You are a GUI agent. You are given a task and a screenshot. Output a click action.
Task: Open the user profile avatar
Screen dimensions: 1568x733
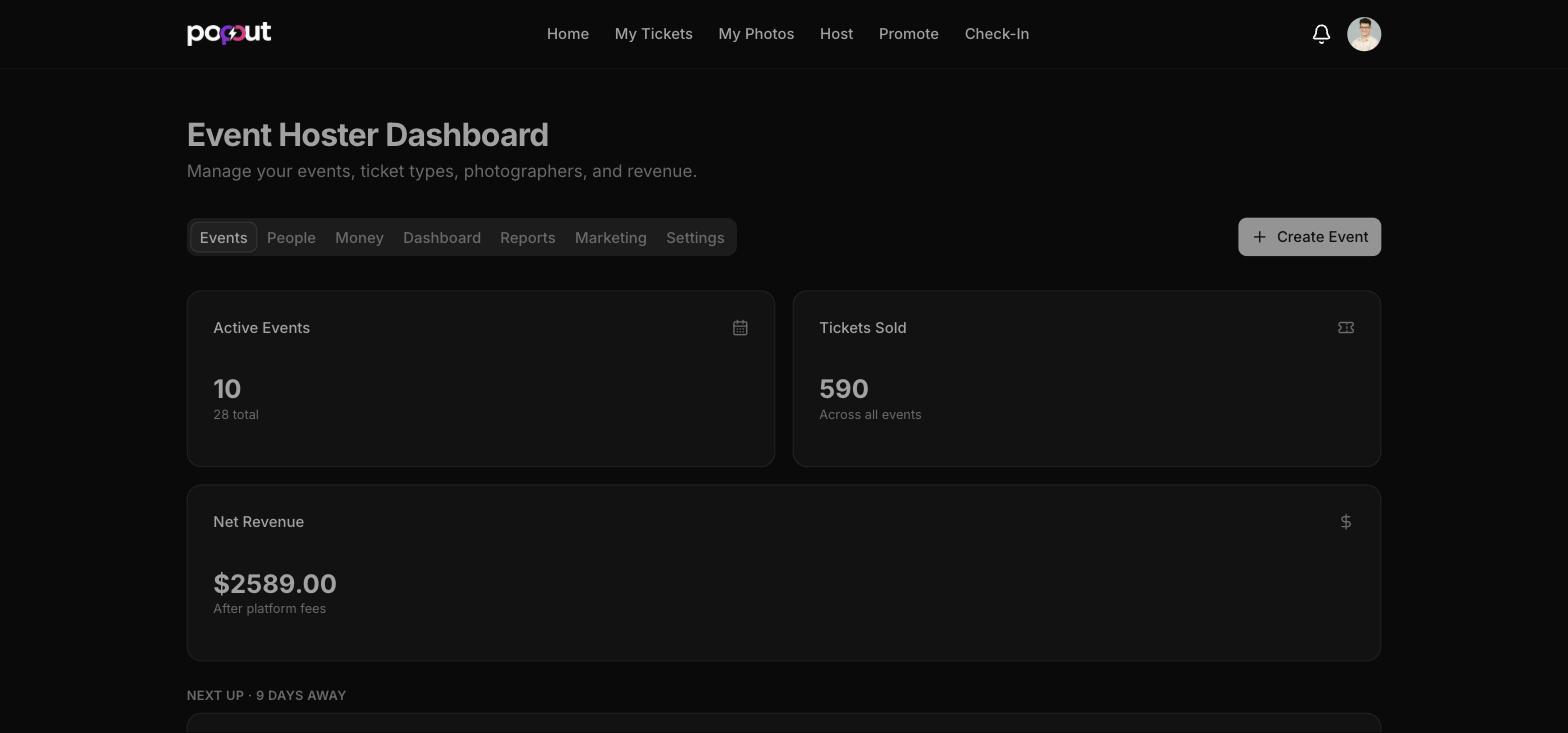click(x=1364, y=34)
